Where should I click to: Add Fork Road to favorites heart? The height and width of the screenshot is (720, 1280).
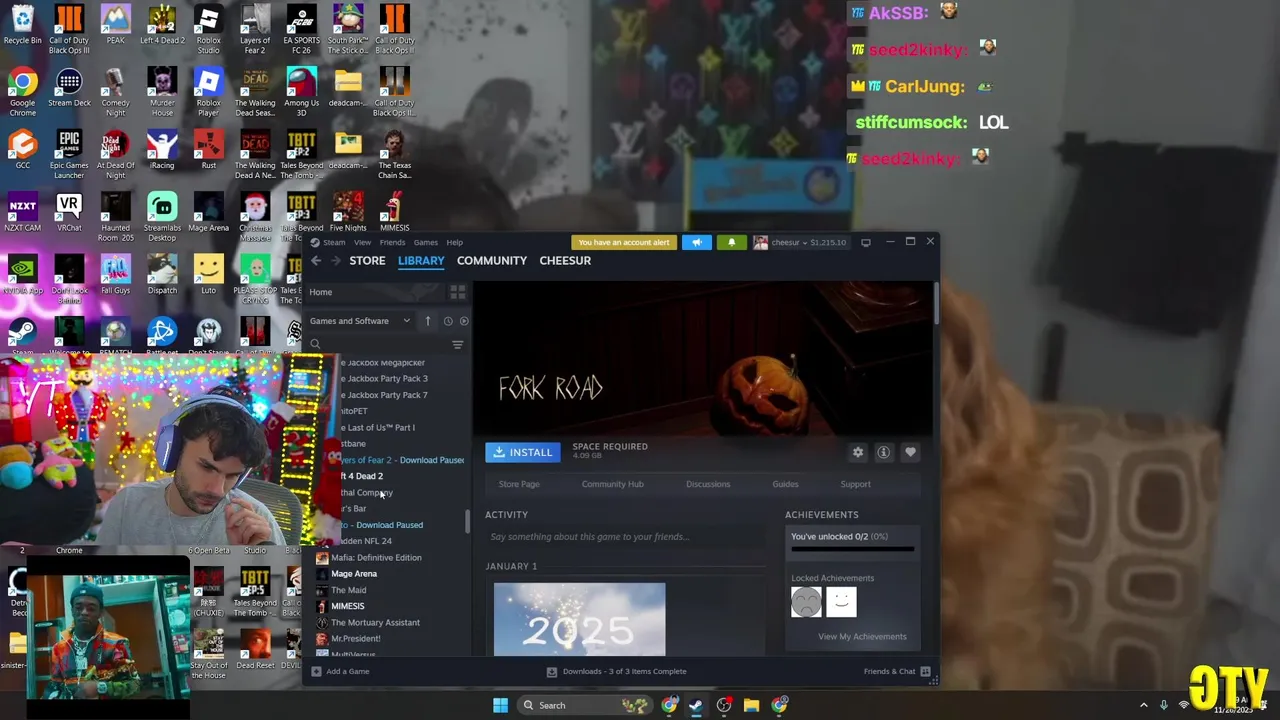[910, 452]
